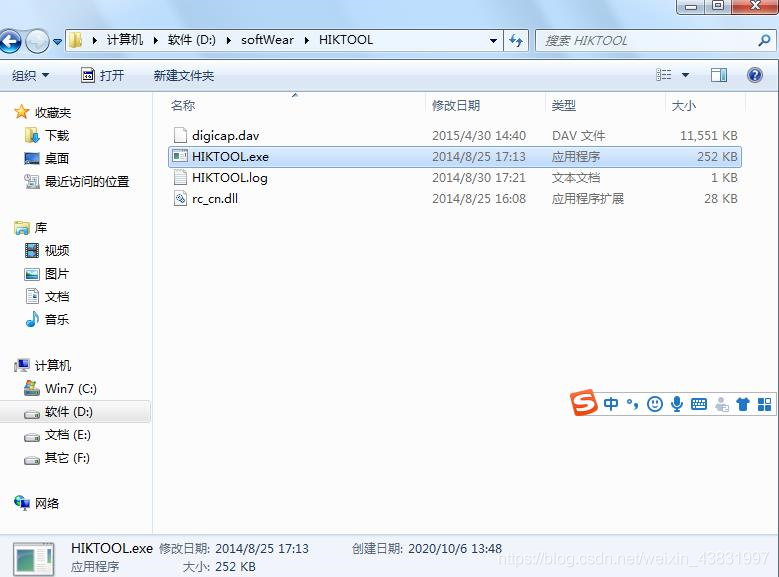
Task: Click the 2014/8/25 17:13 date of HIKTOOL.exe
Action: tap(478, 157)
